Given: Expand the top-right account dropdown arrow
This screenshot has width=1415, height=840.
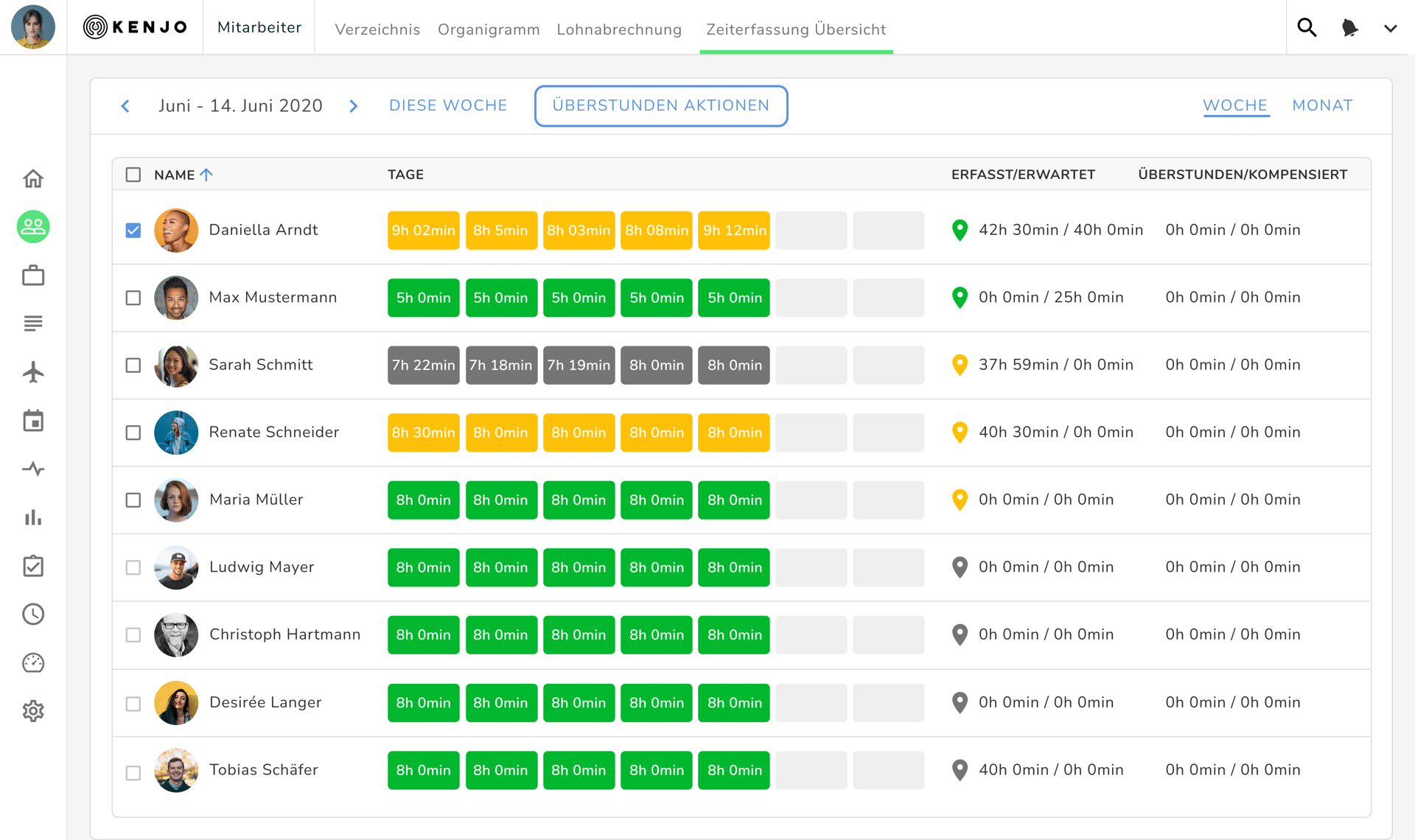Looking at the screenshot, I should coord(1390,29).
